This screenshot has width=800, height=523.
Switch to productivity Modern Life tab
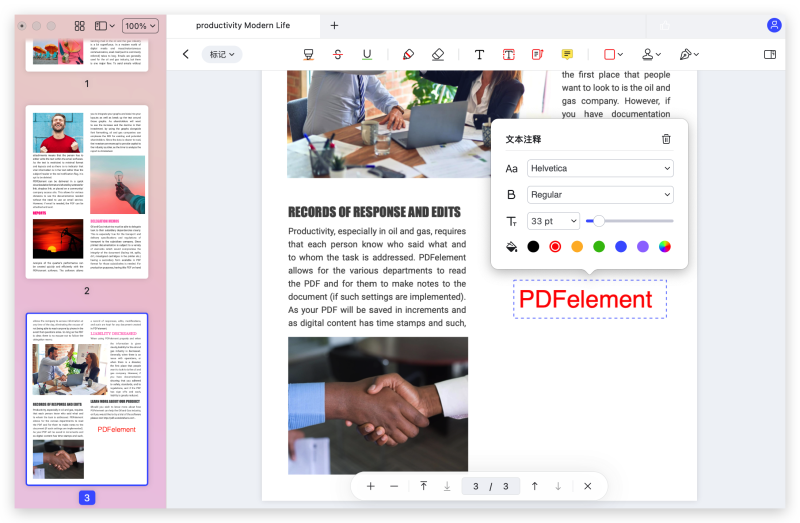coord(244,25)
